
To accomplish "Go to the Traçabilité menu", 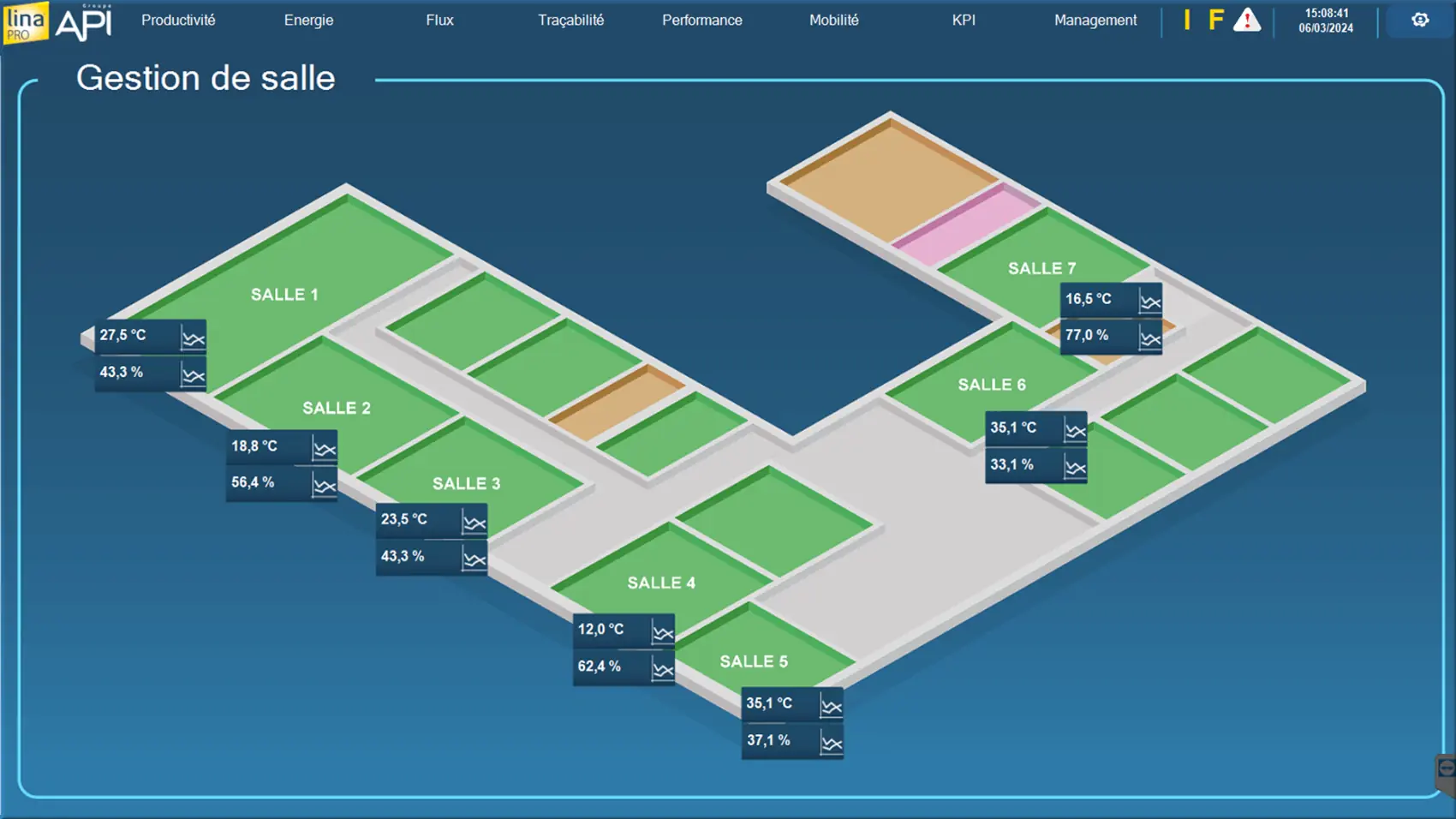I will click(x=570, y=20).
